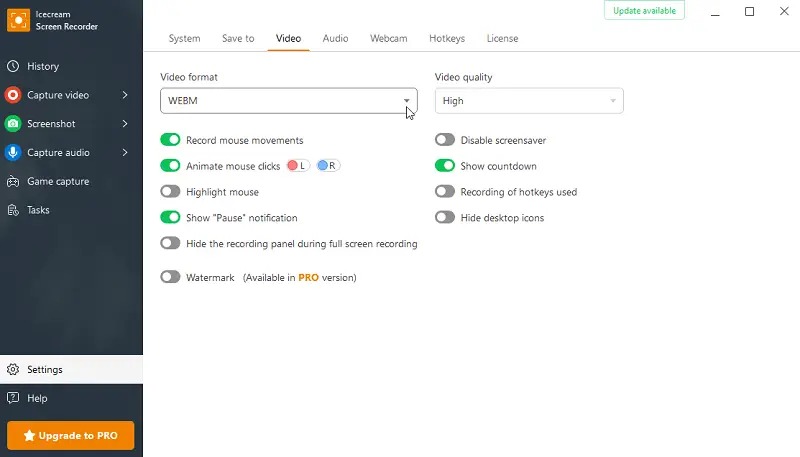Screen dimensions: 800x457
Task: Click the blue Capture audio microphone icon
Action: (13, 153)
